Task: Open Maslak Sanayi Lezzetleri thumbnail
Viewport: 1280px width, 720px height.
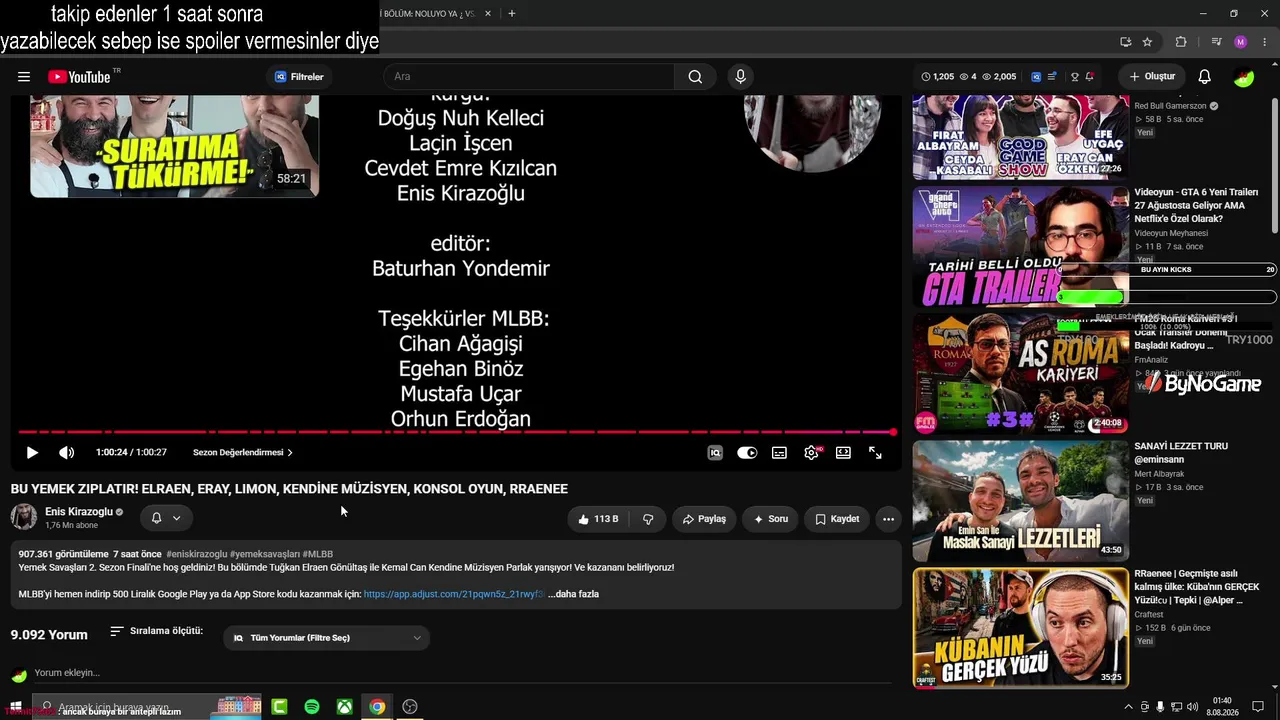Action: (1020, 501)
